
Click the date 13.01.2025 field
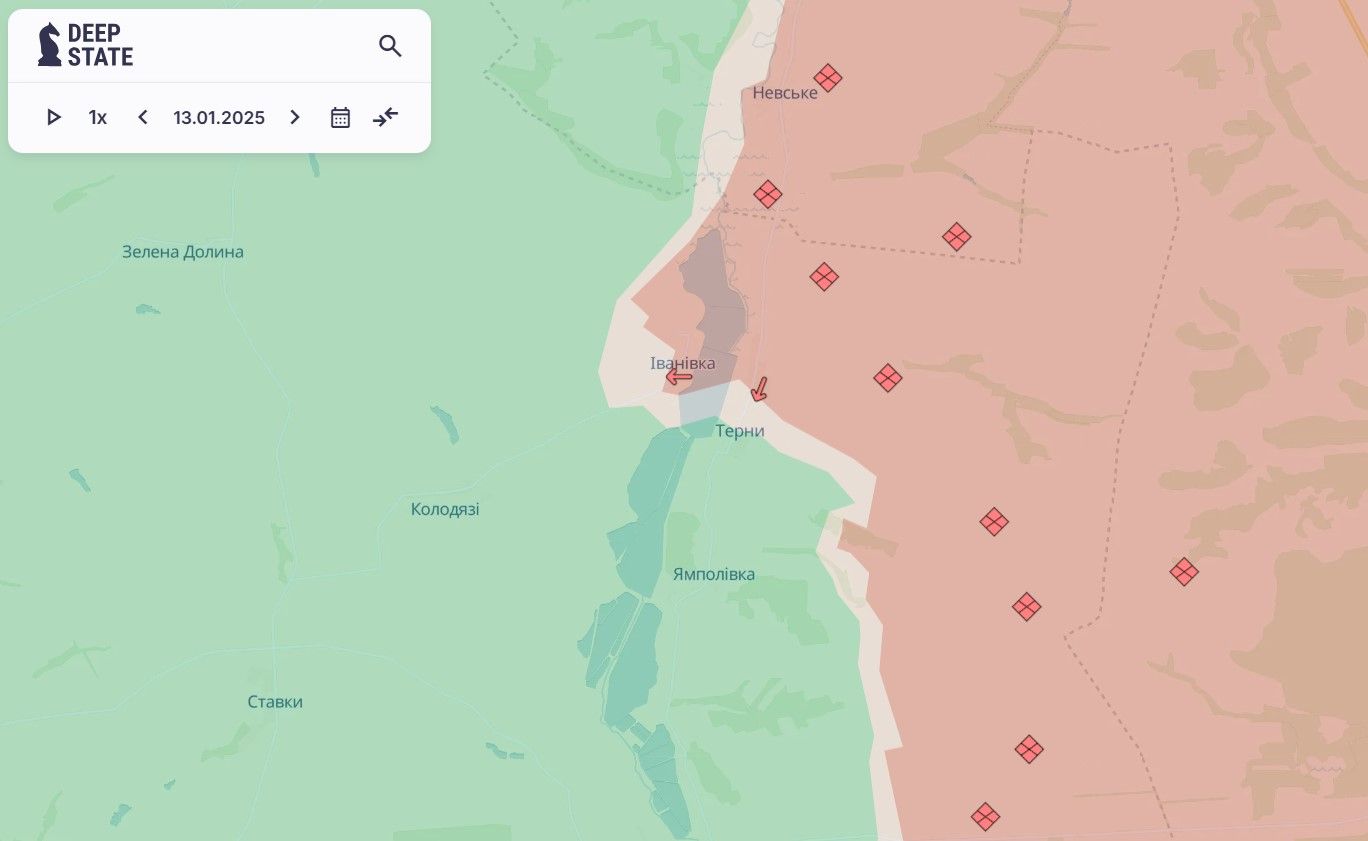pyautogui.click(x=219, y=118)
